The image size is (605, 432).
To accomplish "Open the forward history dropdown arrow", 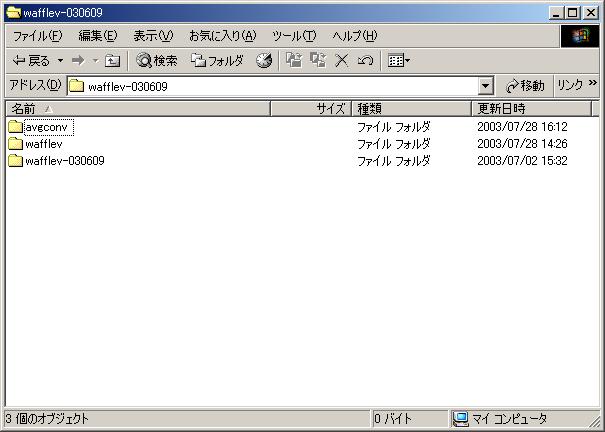I will pyautogui.click(x=95, y=61).
